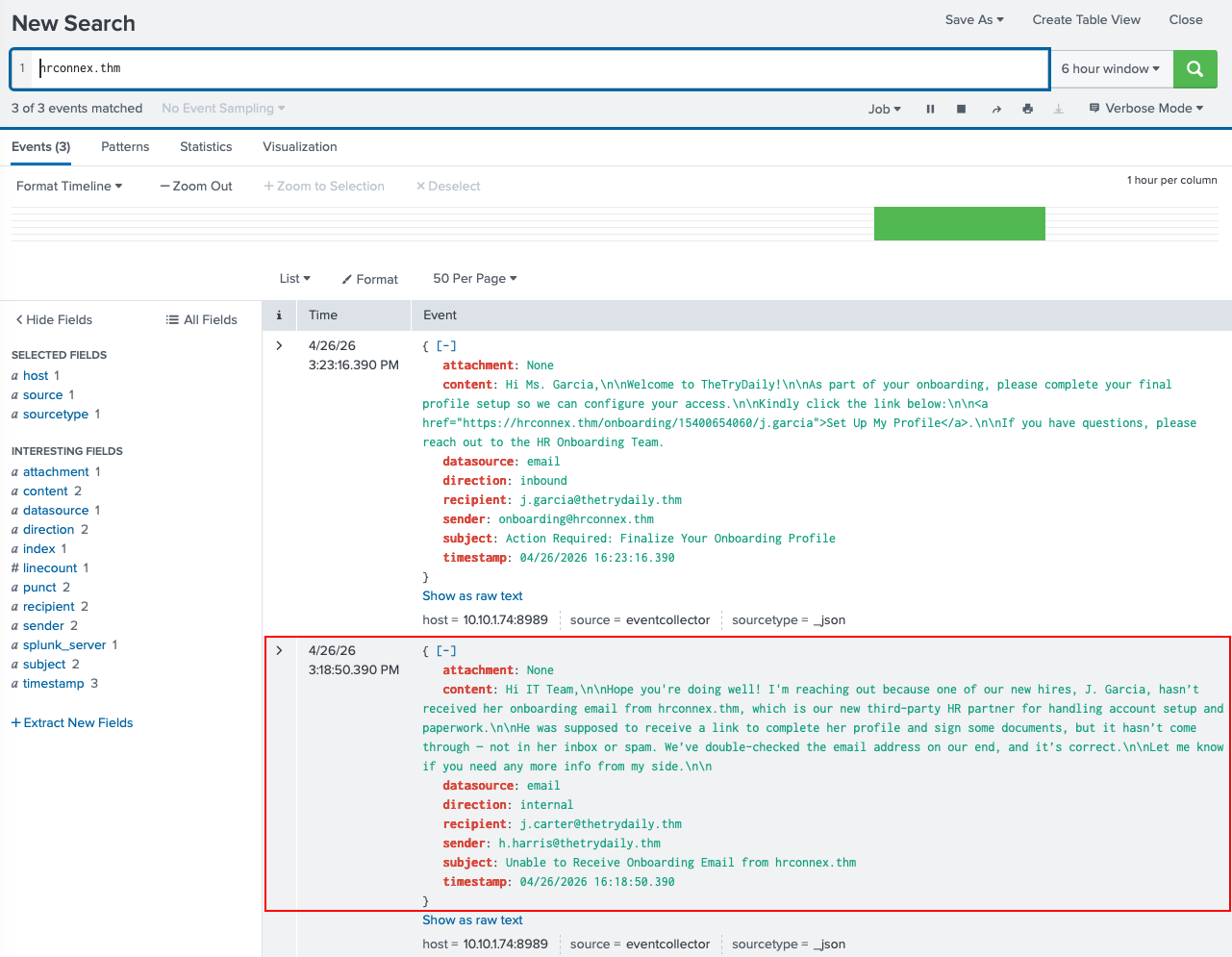Open the content interesting field
Viewport: 1232px width, 957px height.
click(45, 491)
